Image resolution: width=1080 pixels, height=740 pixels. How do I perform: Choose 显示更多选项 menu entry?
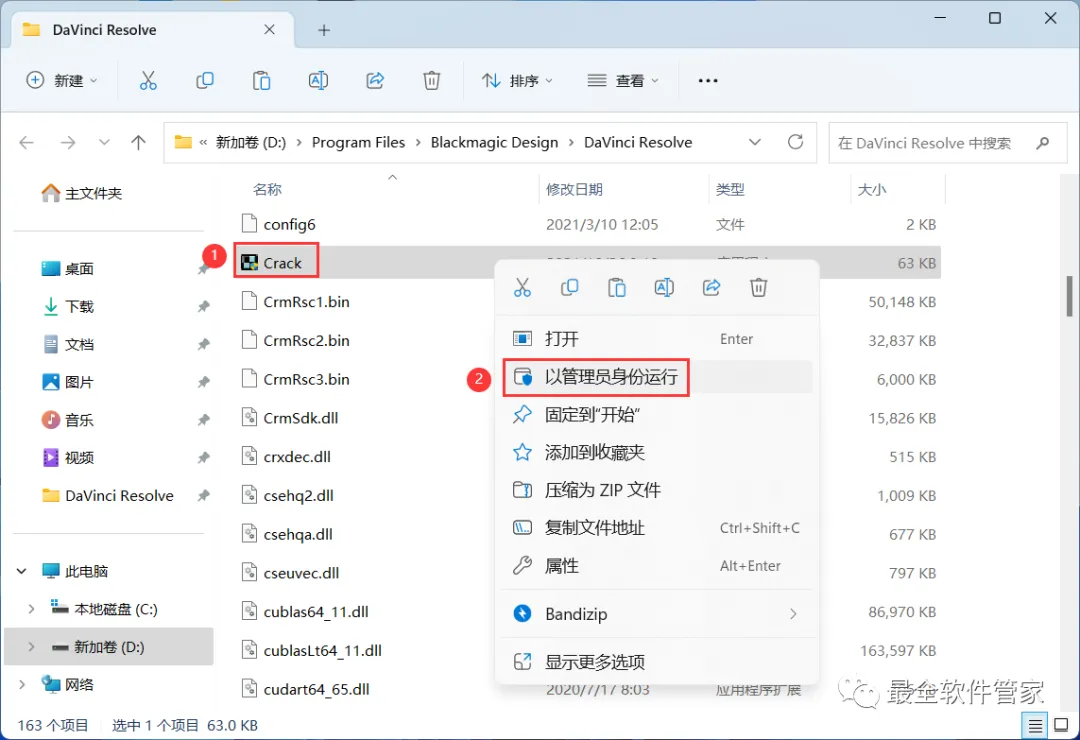point(657,662)
